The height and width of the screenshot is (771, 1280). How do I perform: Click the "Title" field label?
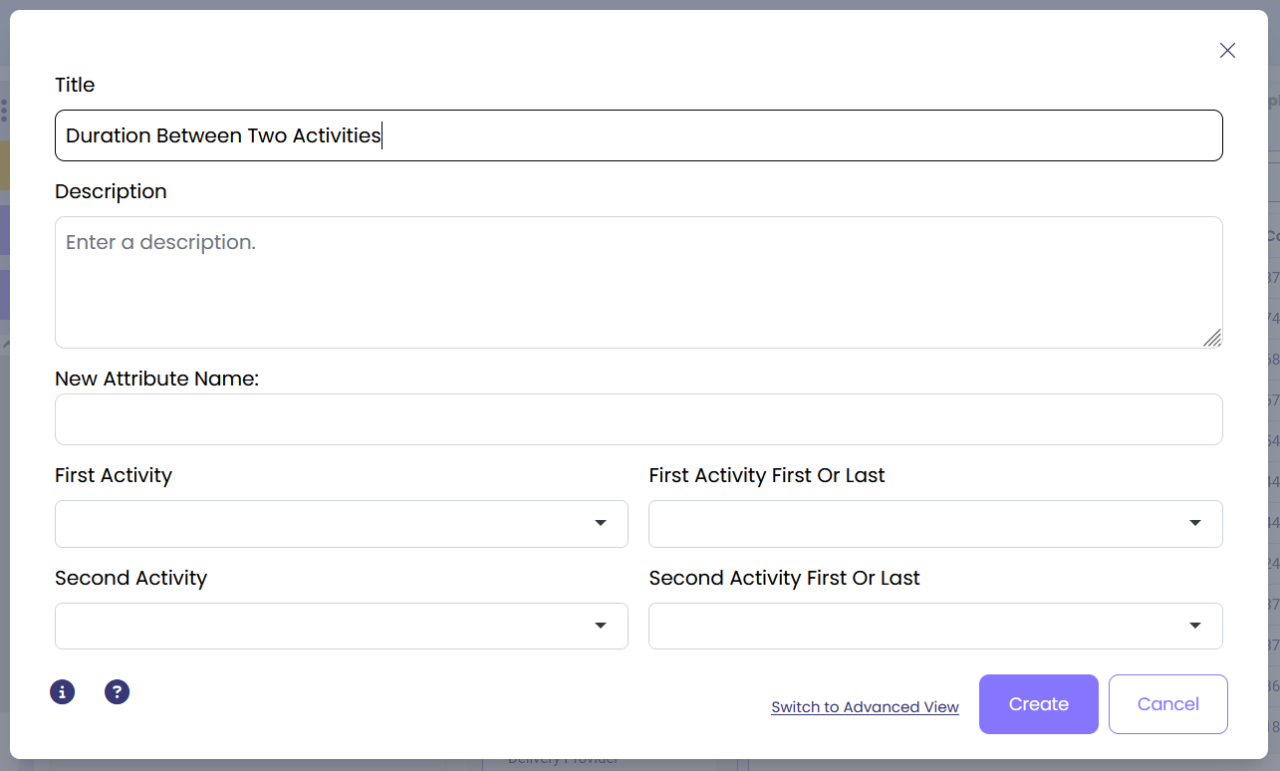coord(75,85)
